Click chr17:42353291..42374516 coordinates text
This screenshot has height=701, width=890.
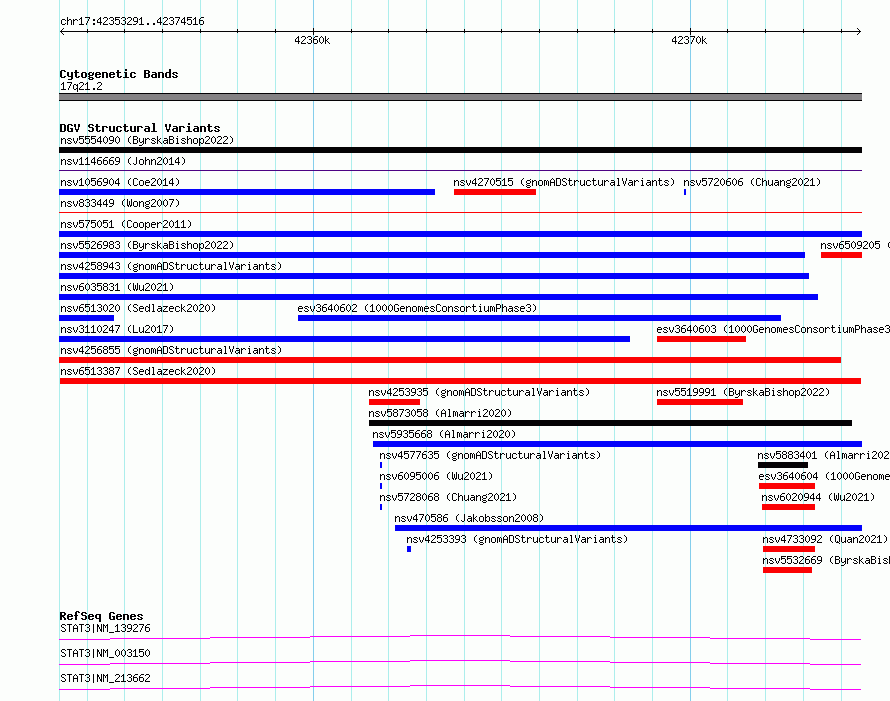(x=132, y=21)
